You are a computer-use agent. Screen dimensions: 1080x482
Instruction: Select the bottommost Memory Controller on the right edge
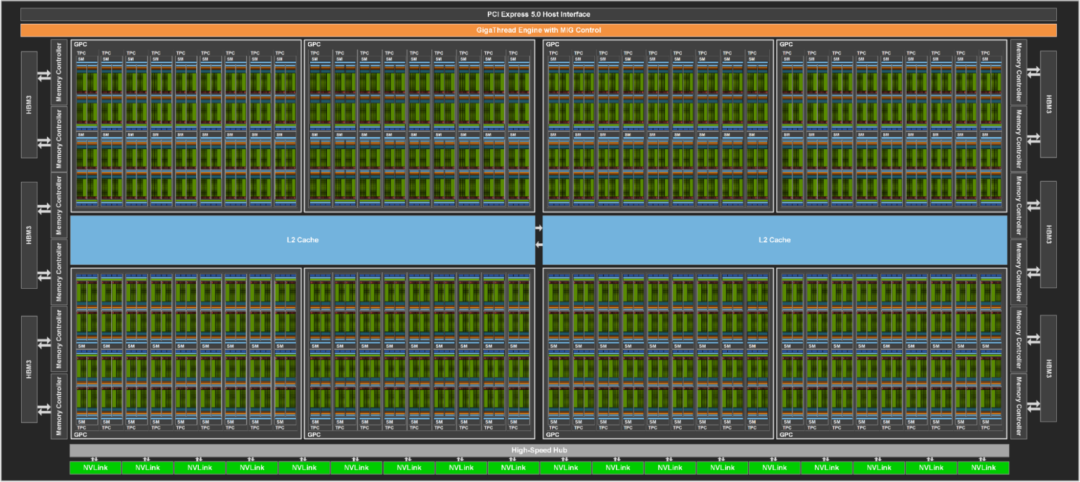coord(1018,406)
